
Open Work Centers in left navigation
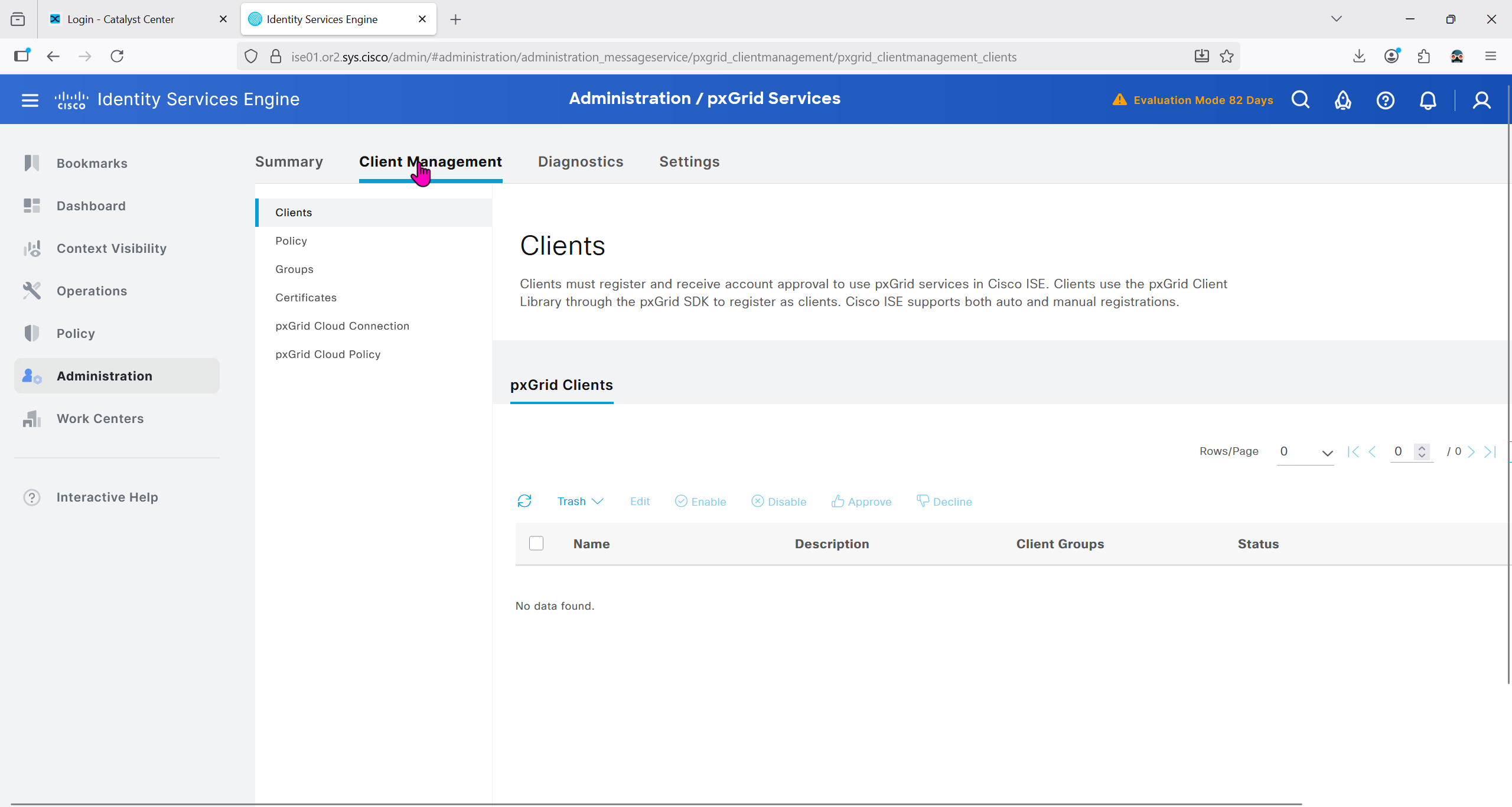(x=100, y=418)
